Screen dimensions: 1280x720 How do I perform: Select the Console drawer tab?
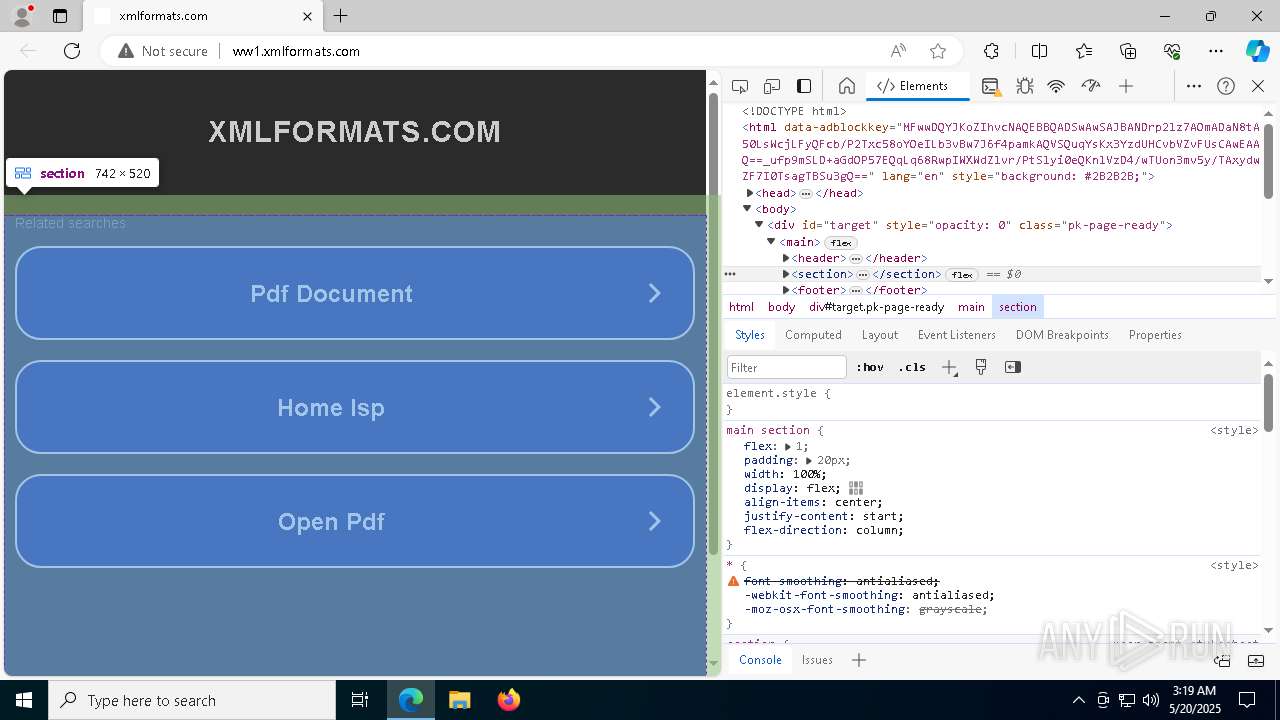click(x=760, y=660)
